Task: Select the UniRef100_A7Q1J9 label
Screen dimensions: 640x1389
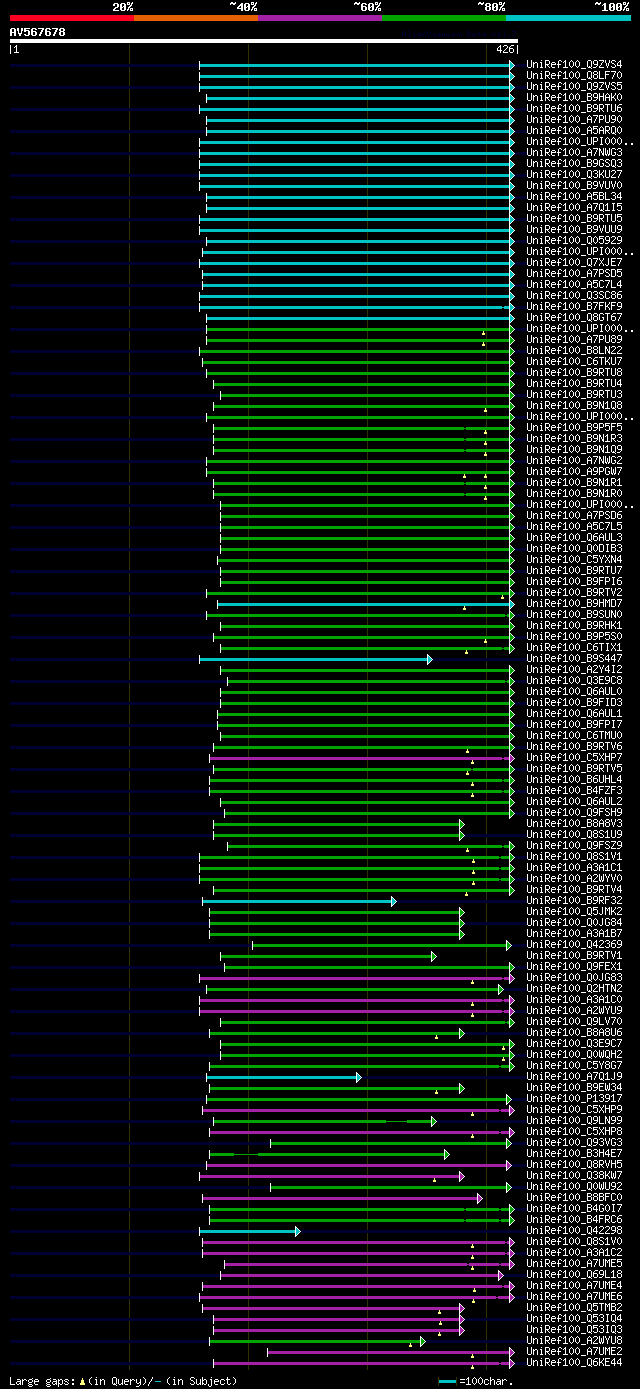Action: tap(575, 1076)
